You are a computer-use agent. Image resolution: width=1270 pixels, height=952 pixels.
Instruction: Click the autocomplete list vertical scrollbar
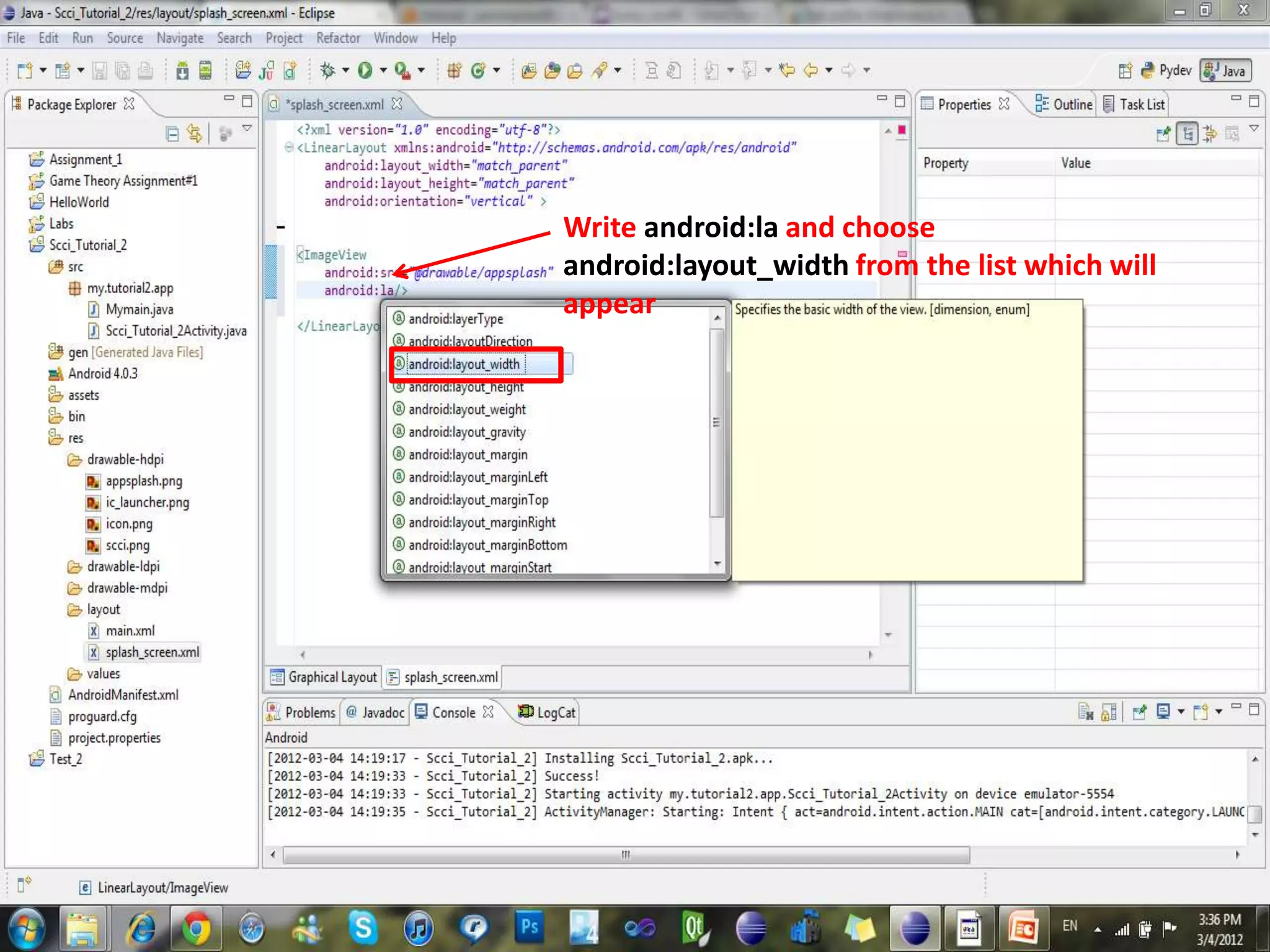717,421
